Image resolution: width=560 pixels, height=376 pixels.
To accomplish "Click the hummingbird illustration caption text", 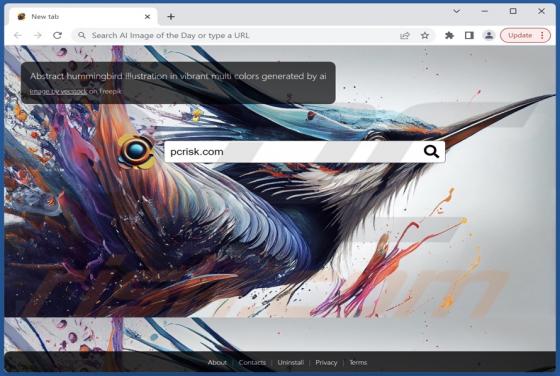I will [x=178, y=76].
